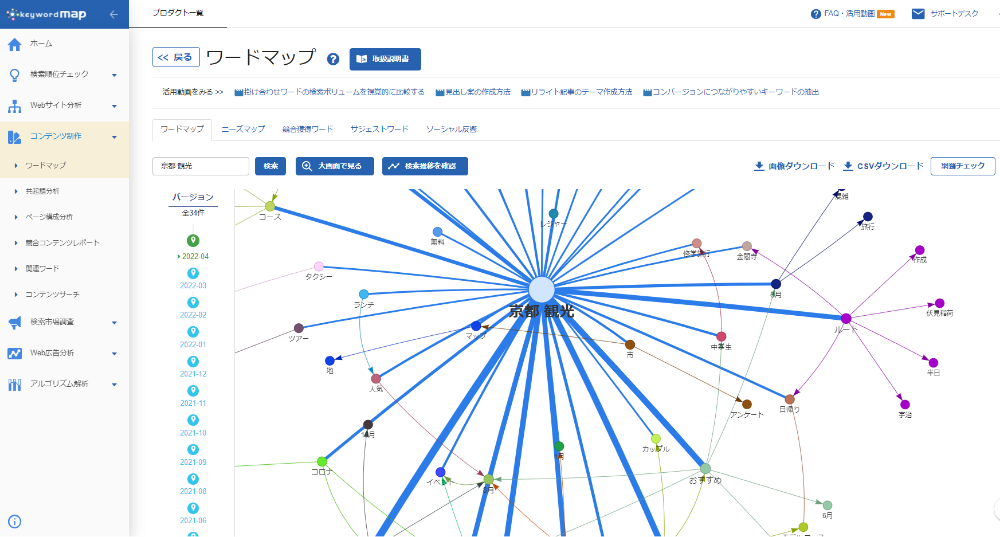The width and height of the screenshot is (1000, 537).
Task: Open the info icon at sidebar bottom
Action: pos(15,522)
